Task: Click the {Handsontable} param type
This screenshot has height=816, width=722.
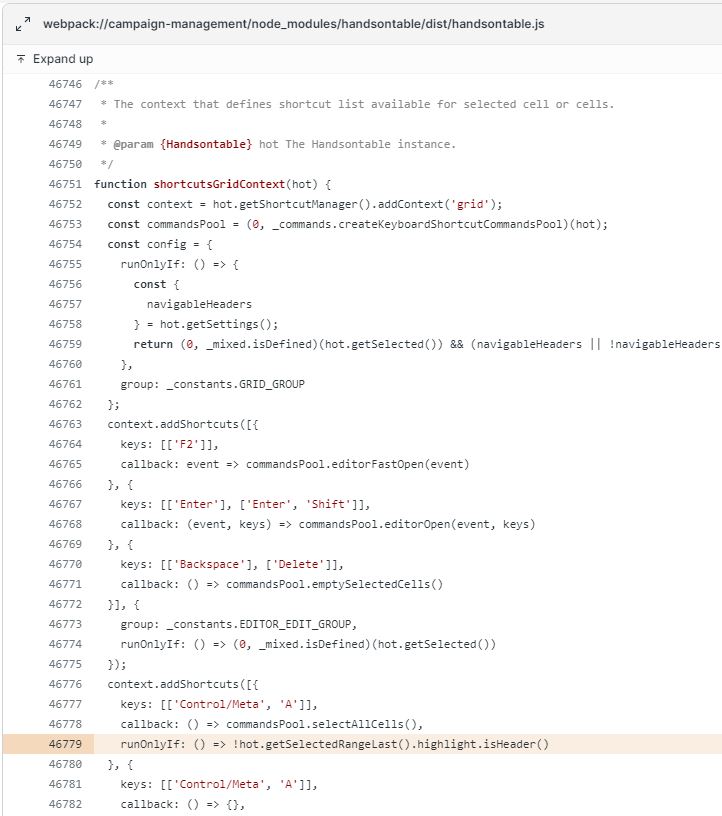Action: [x=206, y=144]
